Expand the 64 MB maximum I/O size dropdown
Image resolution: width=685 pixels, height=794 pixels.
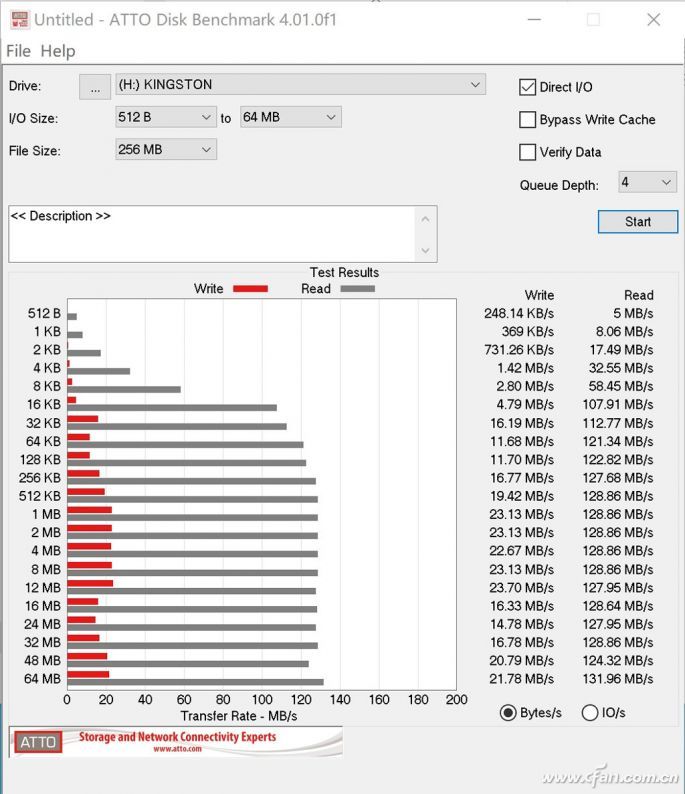pos(291,117)
